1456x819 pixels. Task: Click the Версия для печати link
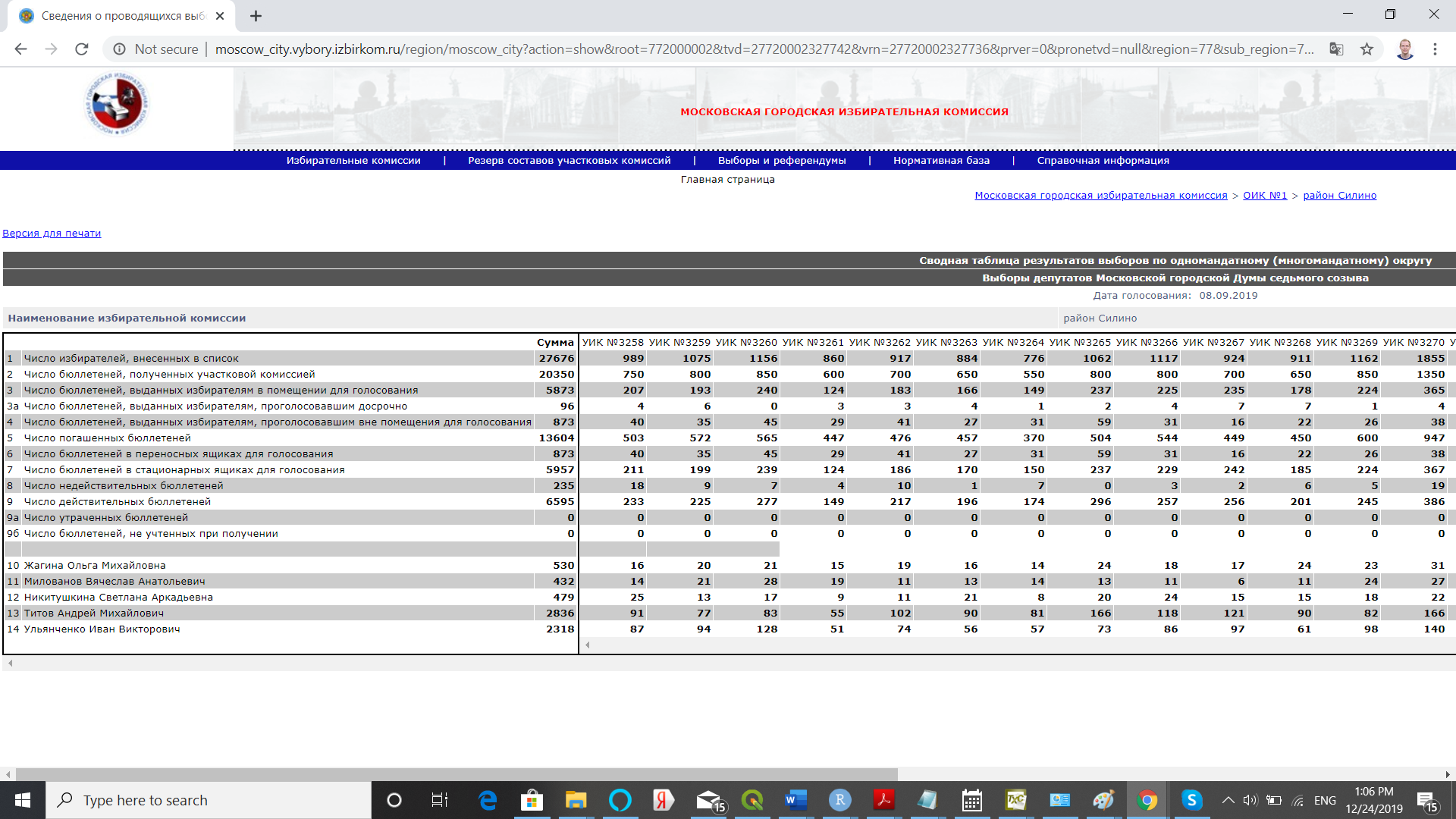click(52, 234)
